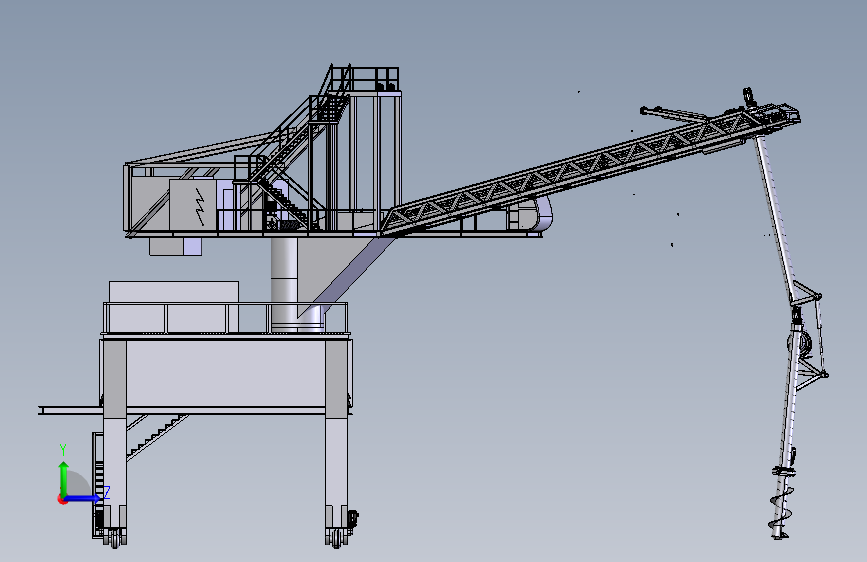The width and height of the screenshot is (867, 562).
Task: Select the cylindrical pedestal column
Action: pyautogui.click(x=284, y=283)
